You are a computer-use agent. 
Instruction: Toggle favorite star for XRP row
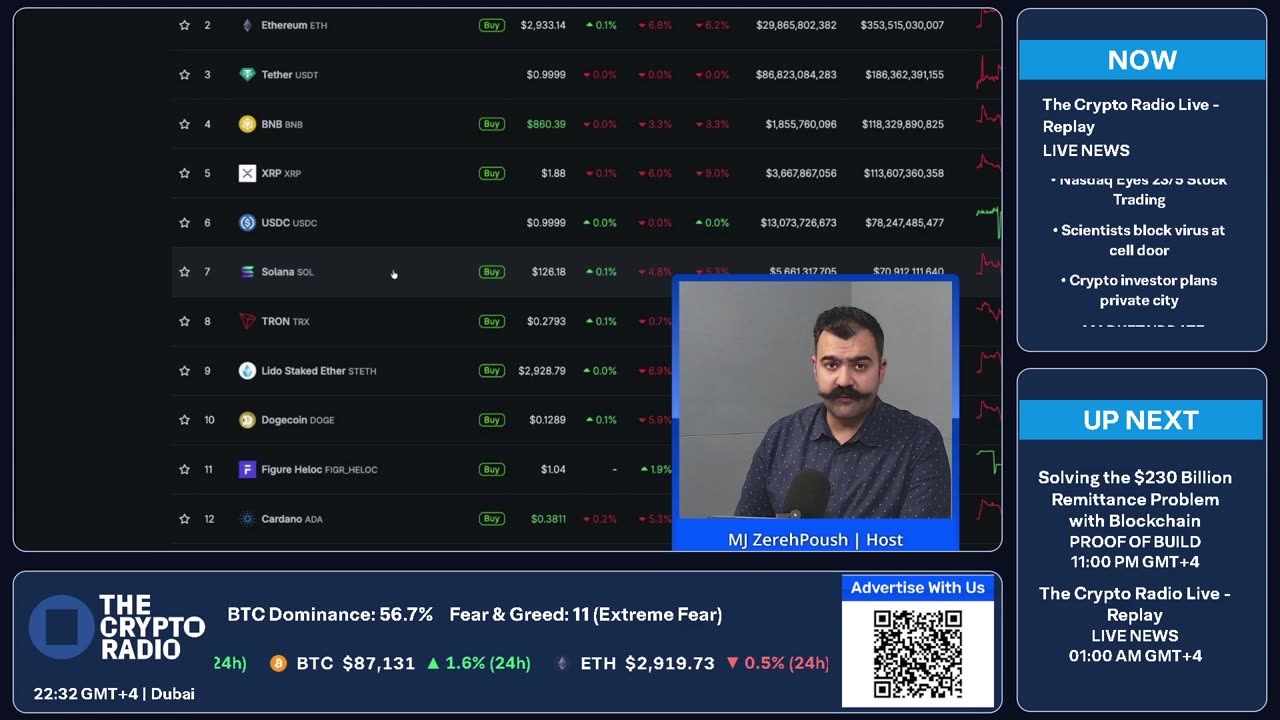[184, 173]
